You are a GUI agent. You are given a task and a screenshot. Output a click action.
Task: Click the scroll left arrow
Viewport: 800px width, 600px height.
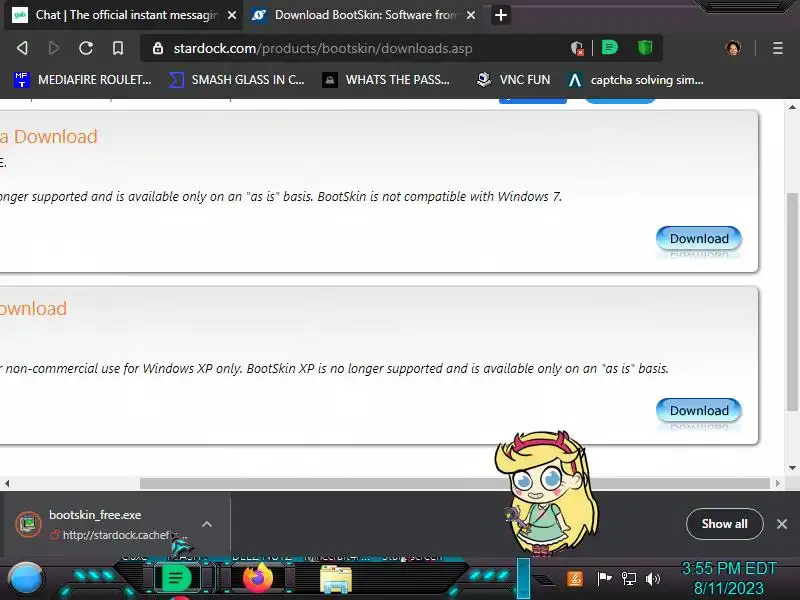click(x=7, y=483)
